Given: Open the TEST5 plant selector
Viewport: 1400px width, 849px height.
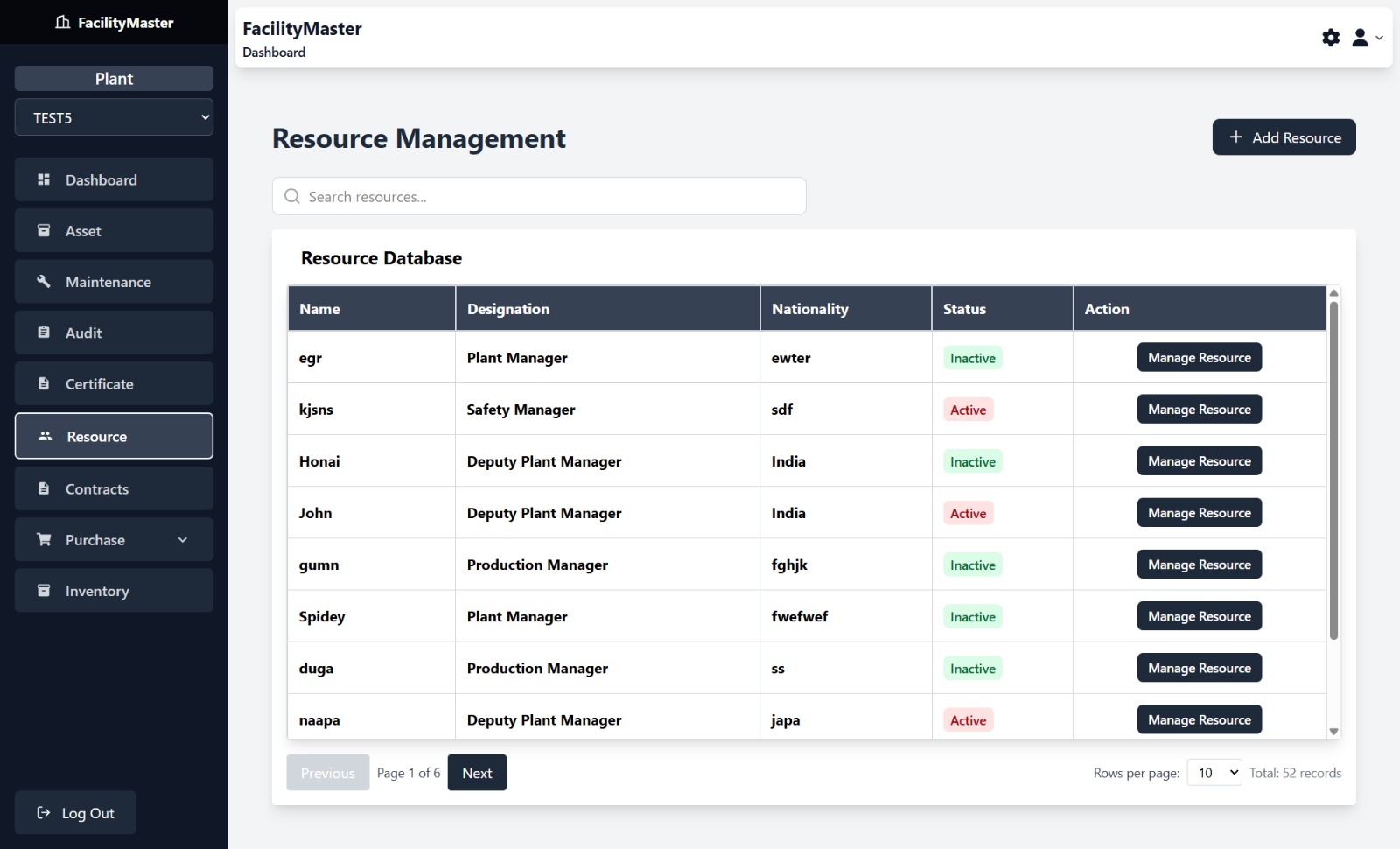Looking at the screenshot, I should [114, 116].
